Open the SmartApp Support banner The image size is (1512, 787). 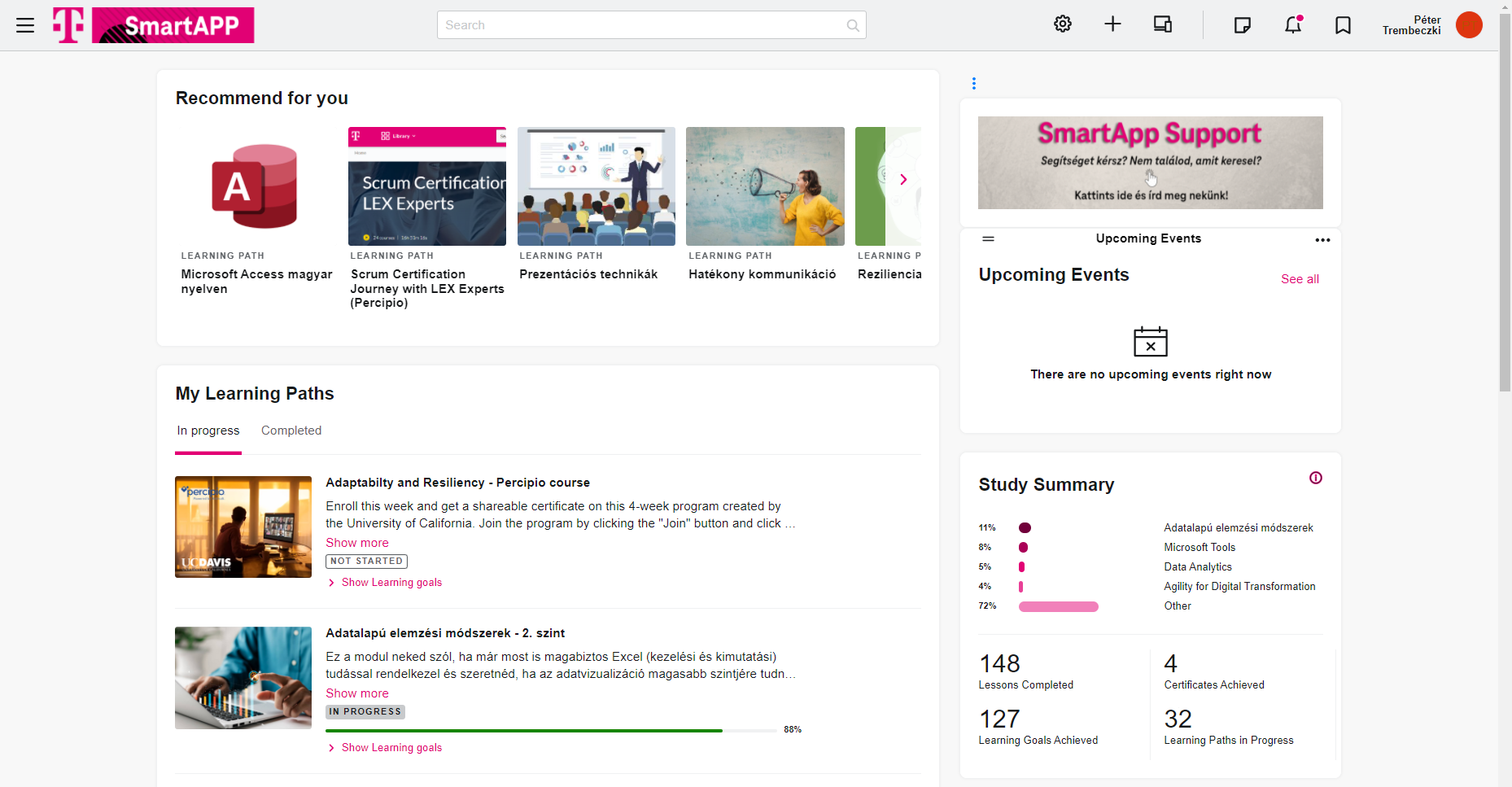[x=1150, y=163]
